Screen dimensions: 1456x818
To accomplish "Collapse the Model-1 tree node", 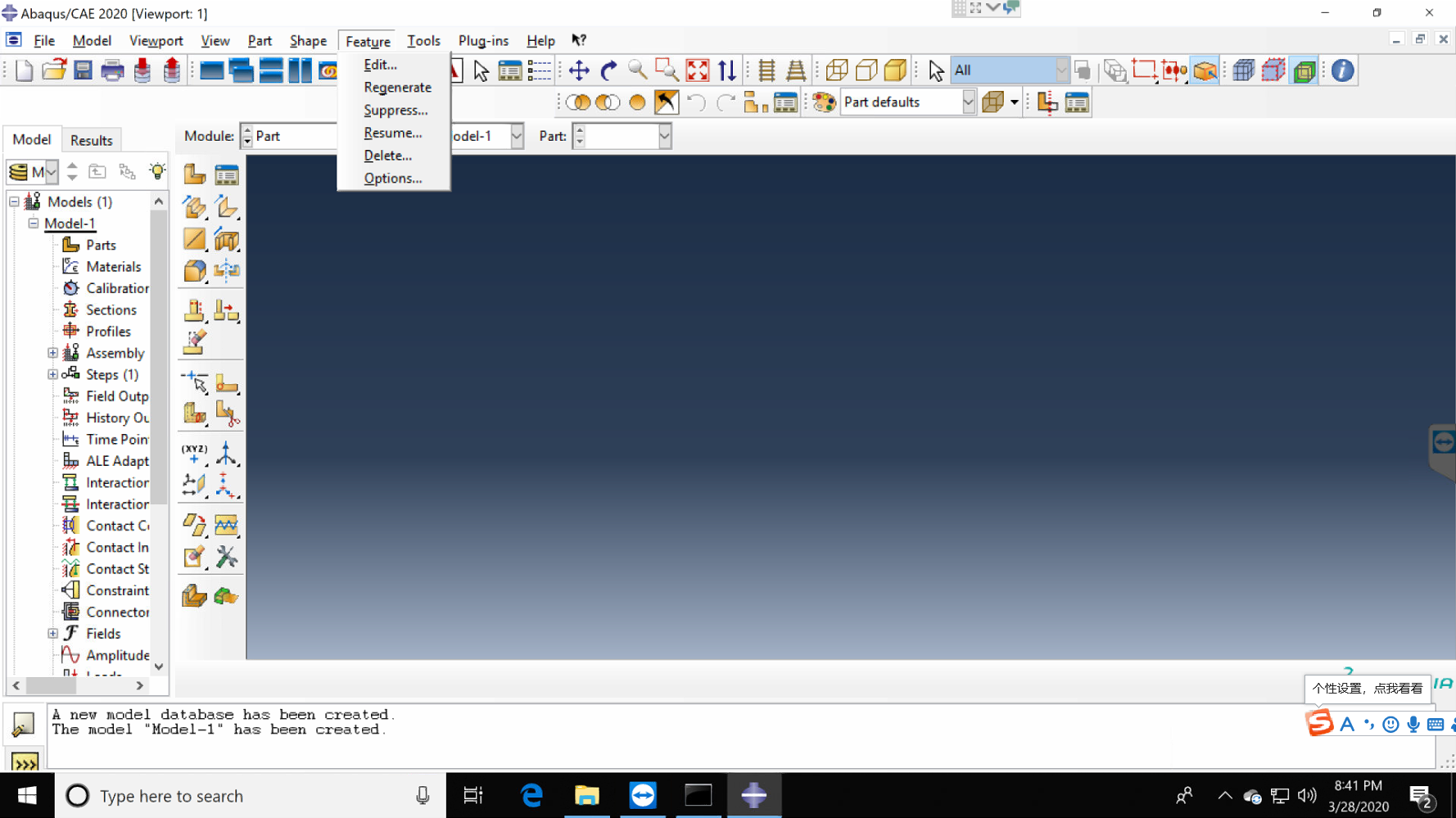I will (x=34, y=223).
